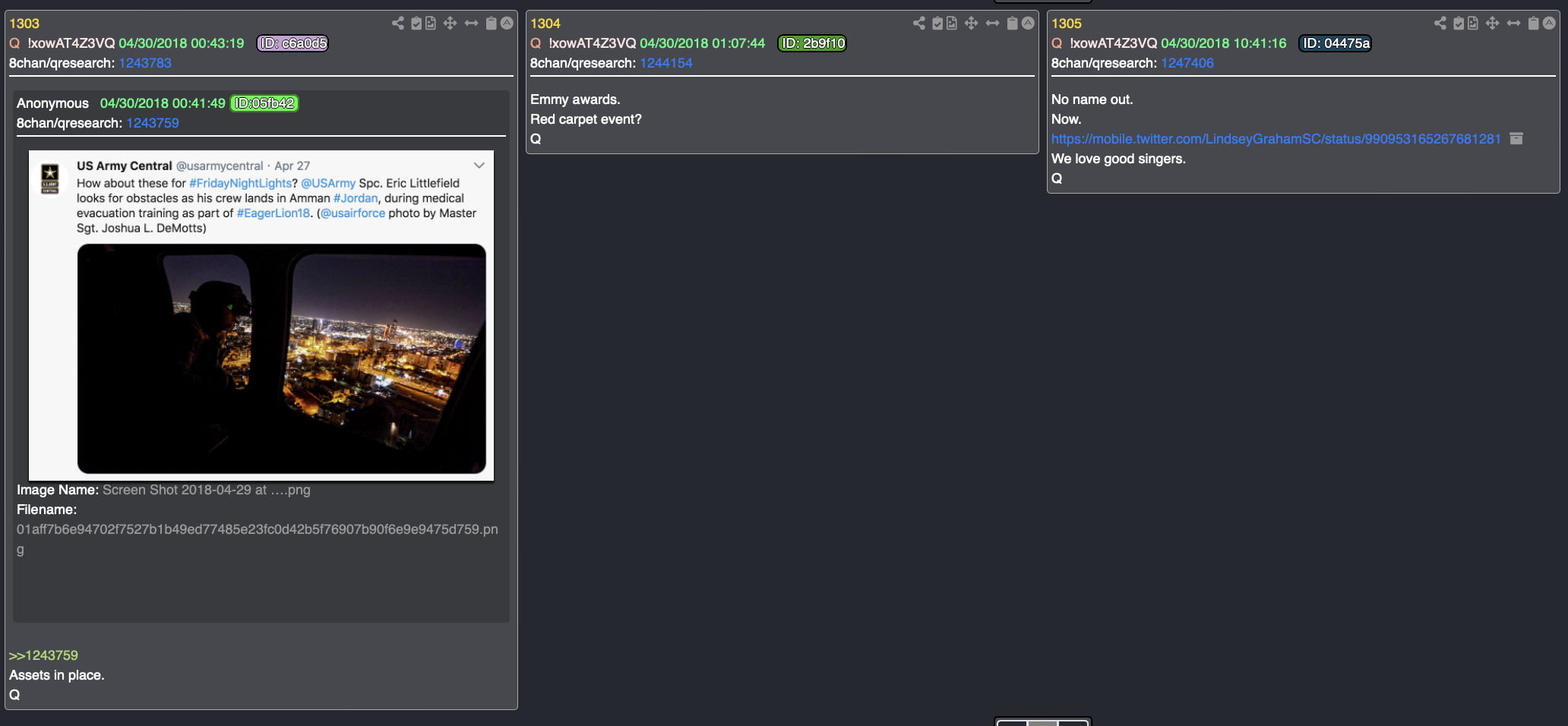Click the ID: c6a0d5 badge
The image size is (1568, 726).
[292, 43]
